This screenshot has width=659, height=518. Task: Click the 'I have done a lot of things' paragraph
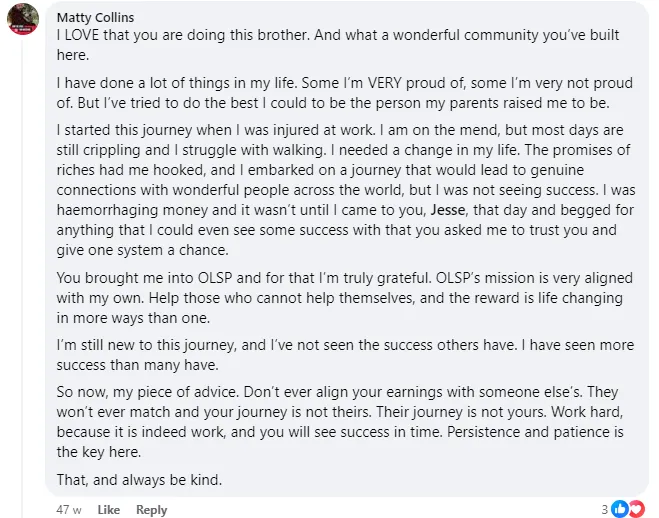pyautogui.click(x=345, y=93)
